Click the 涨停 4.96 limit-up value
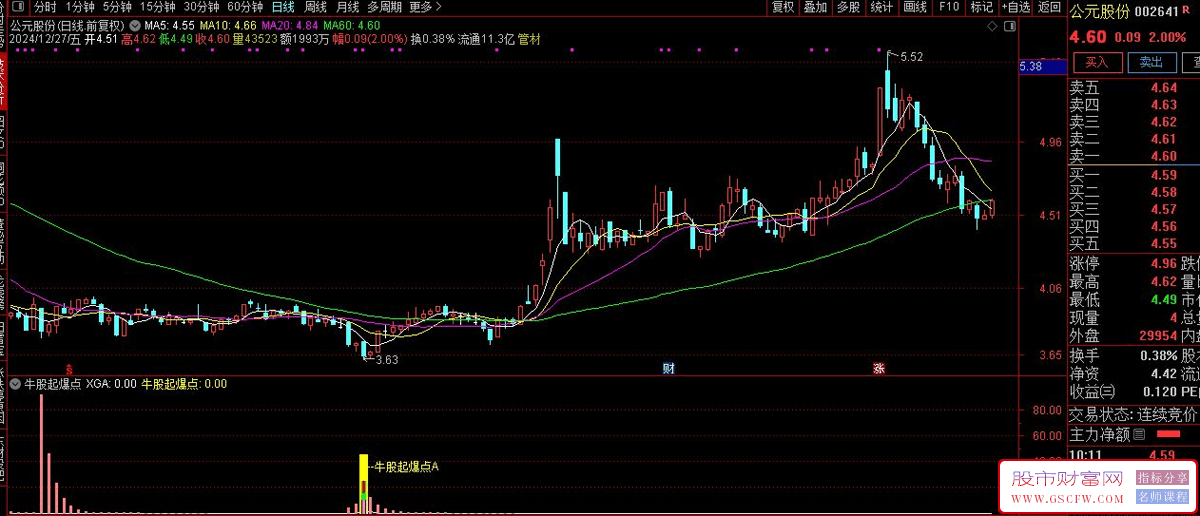1200x516 pixels. [x=1163, y=264]
